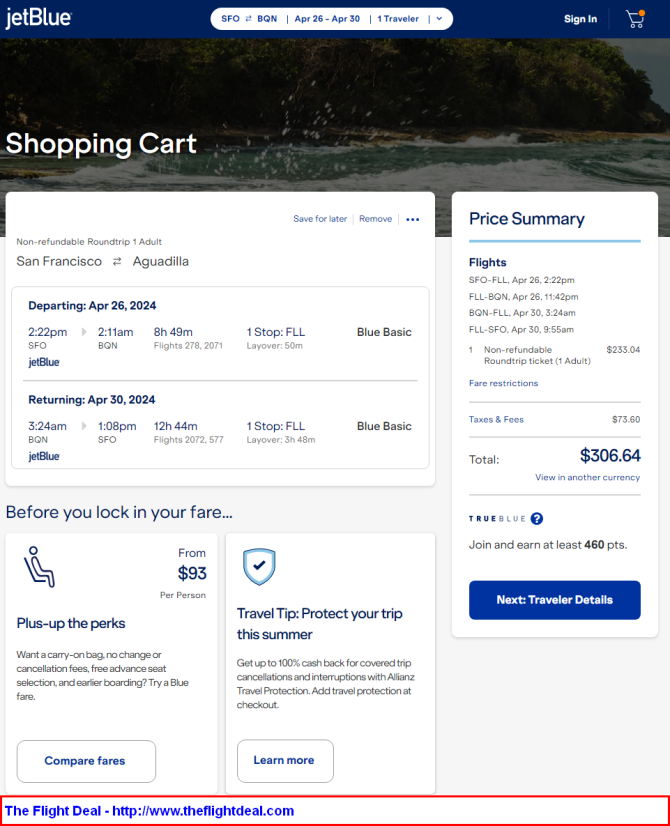The height and width of the screenshot is (826, 670).
Task: Click Learn more about travel protection
Action: coord(284,760)
